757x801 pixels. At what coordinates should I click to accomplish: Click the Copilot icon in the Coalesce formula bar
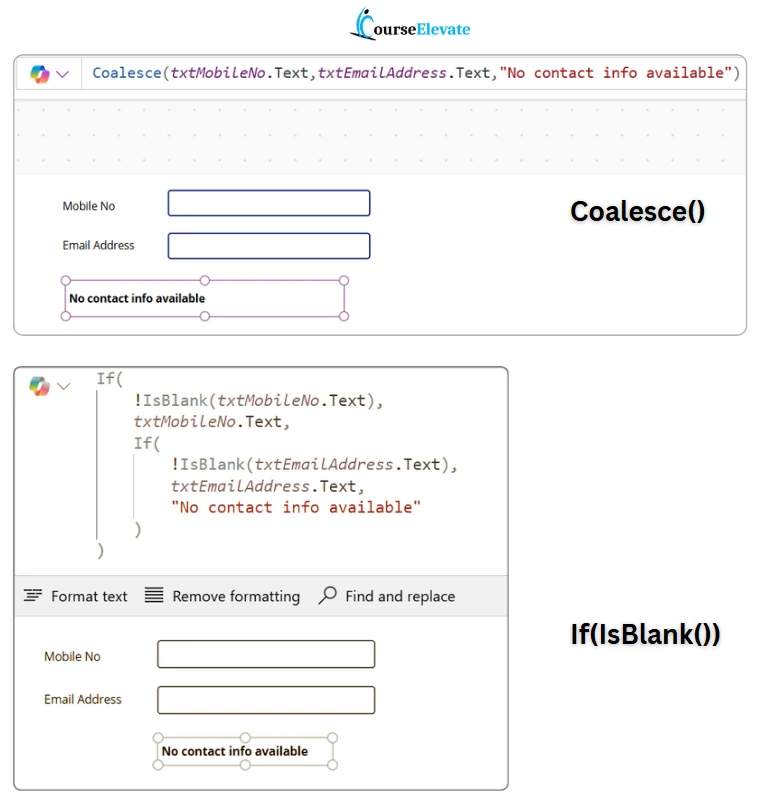coord(38,71)
